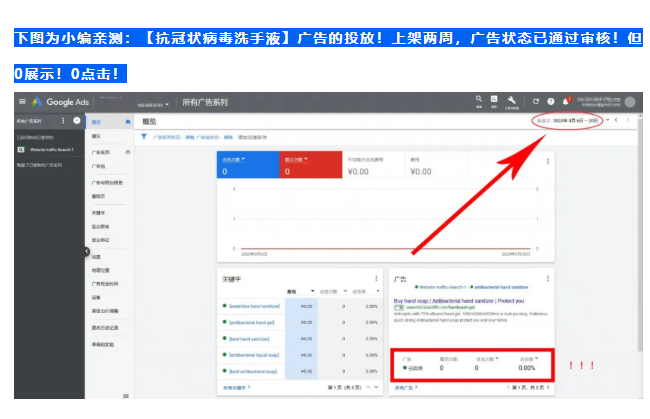
Task: Click the antibacterial hand sanitizer ad group breadcrumb
Action: coord(501,287)
